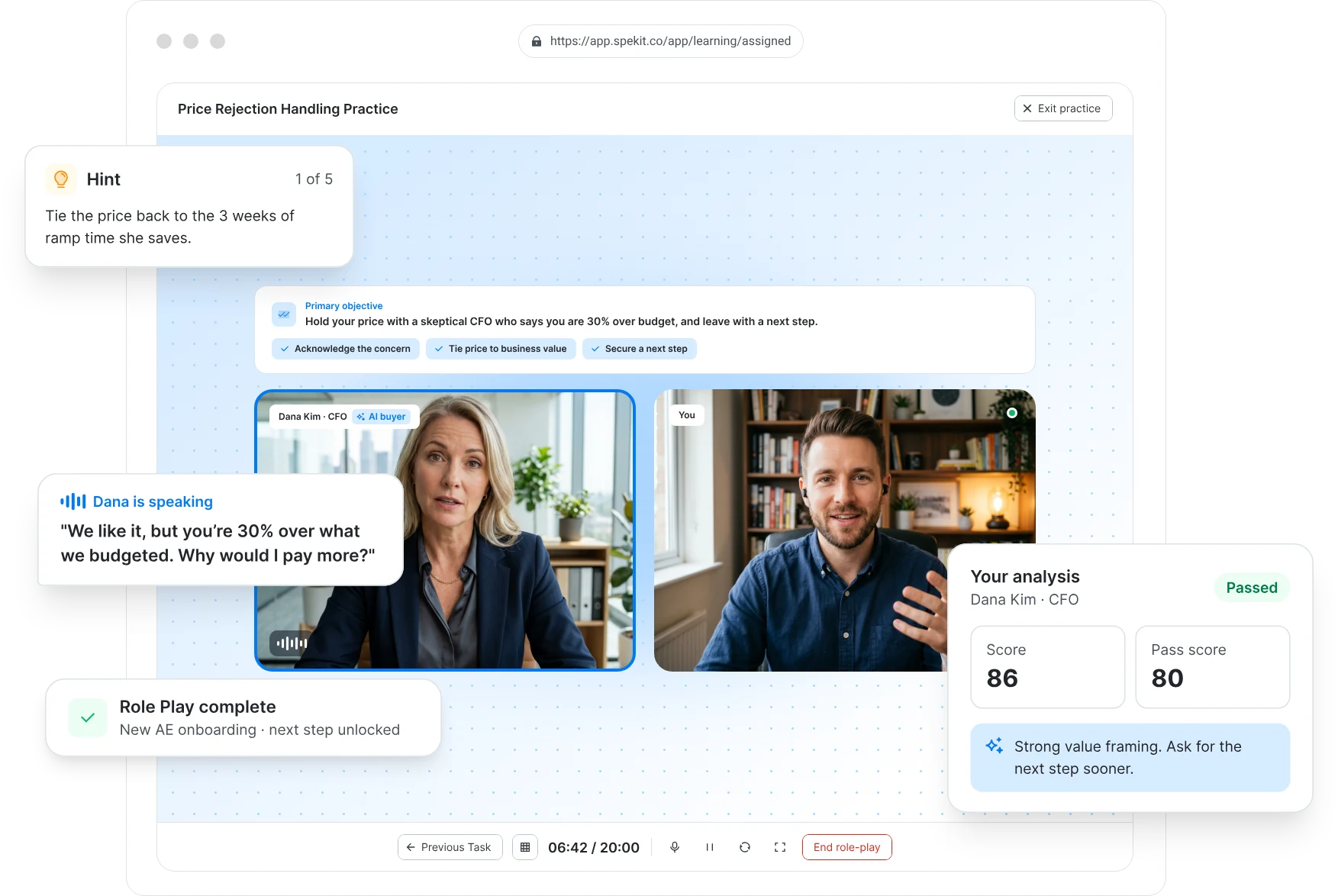The height and width of the screenshot is (896, 1338).
Task: Click the 'You' label on the video
Action: tap(687, 415)
